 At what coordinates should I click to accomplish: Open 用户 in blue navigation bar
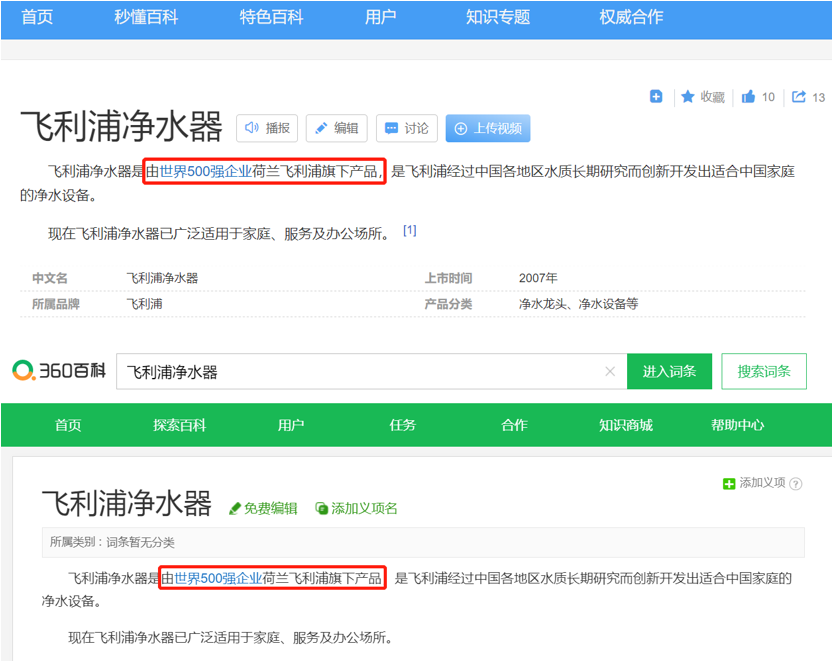[380, 17]
